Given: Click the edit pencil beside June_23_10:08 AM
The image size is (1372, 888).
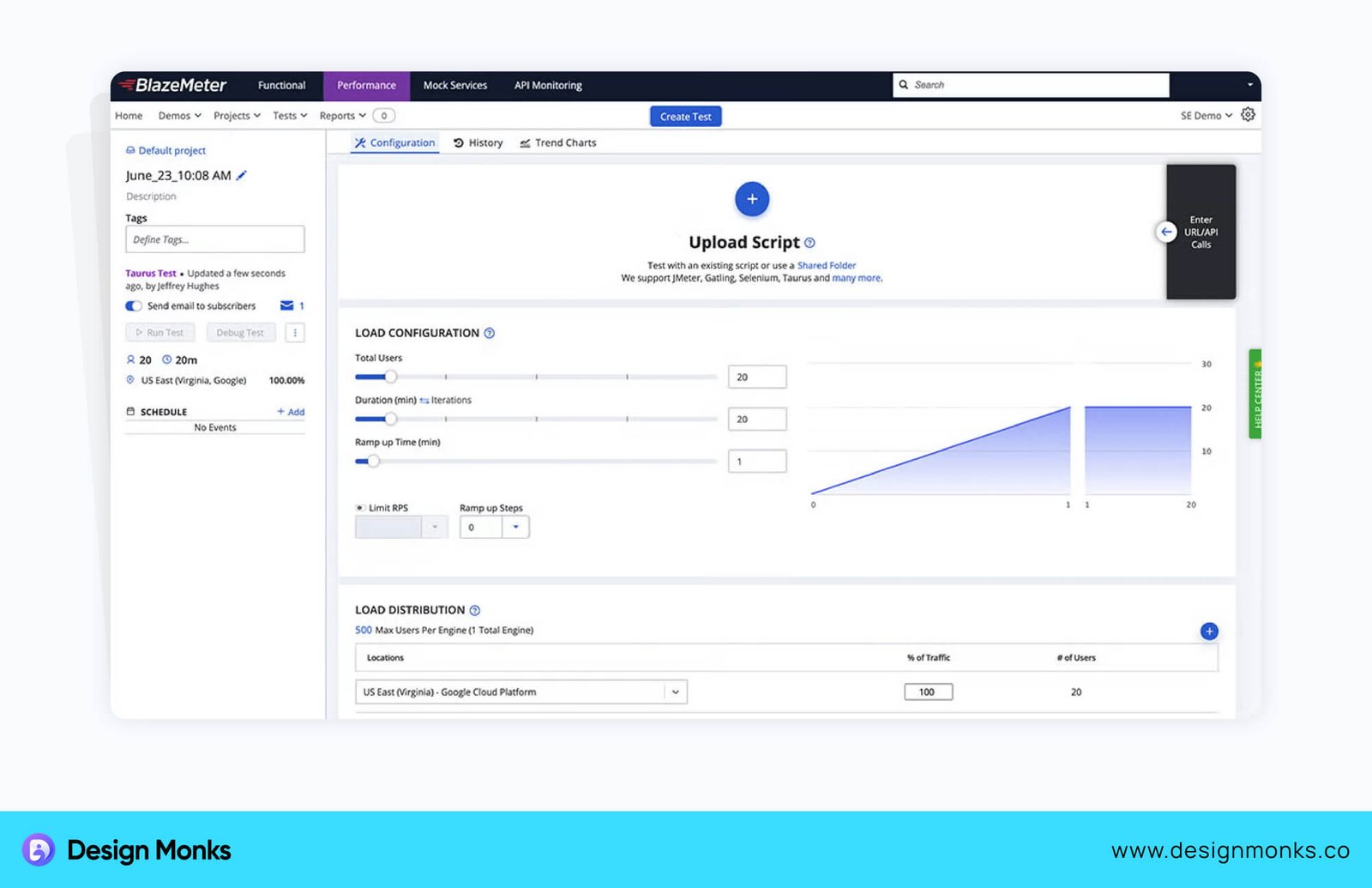Looking at the screenshot, I should tap(242, 175).
